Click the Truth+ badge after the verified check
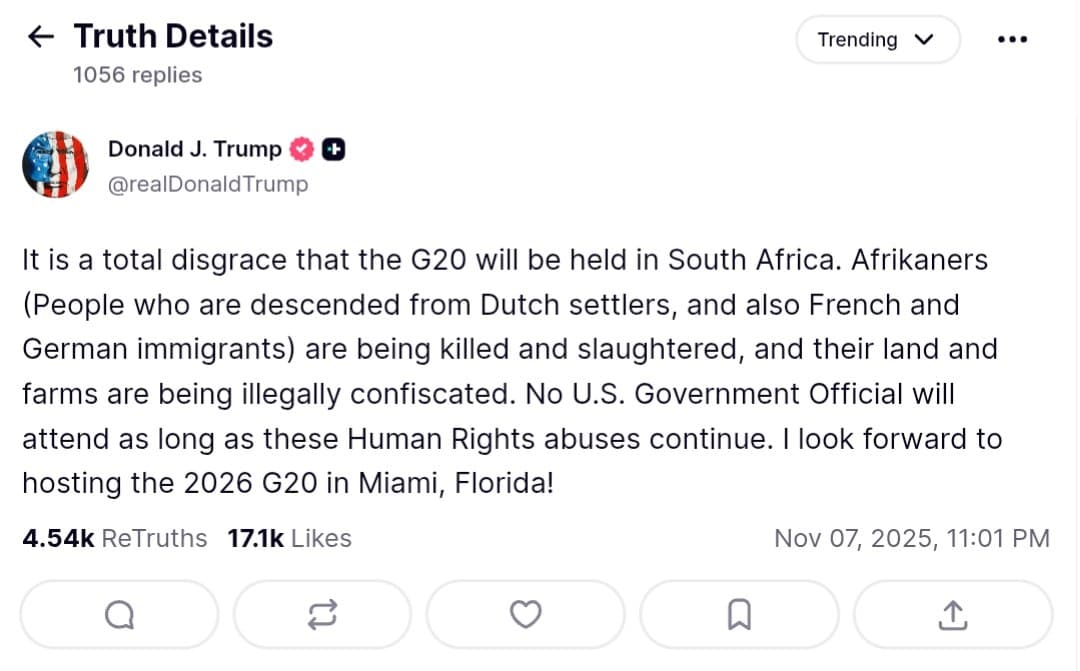This screenshot has width=1080, height=671. (x=334, y=148)
